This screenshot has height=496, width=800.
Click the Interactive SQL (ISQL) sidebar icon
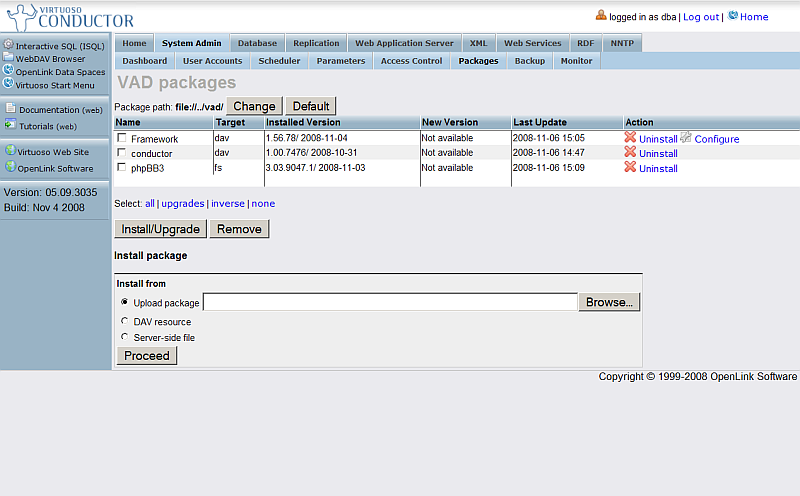tap(8, 45)
